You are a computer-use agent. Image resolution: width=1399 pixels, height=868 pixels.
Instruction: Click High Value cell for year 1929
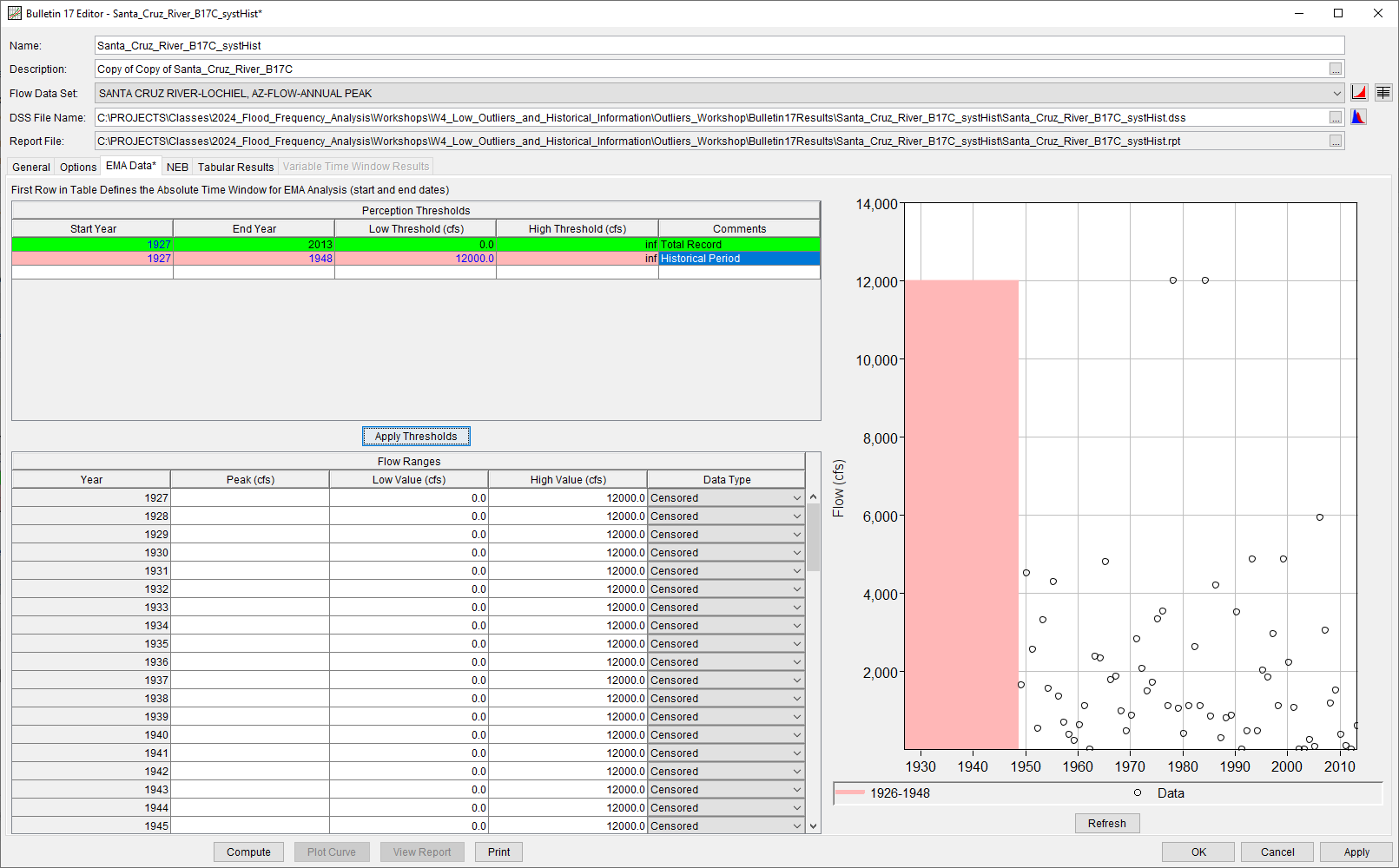click(x=568, y=535)
